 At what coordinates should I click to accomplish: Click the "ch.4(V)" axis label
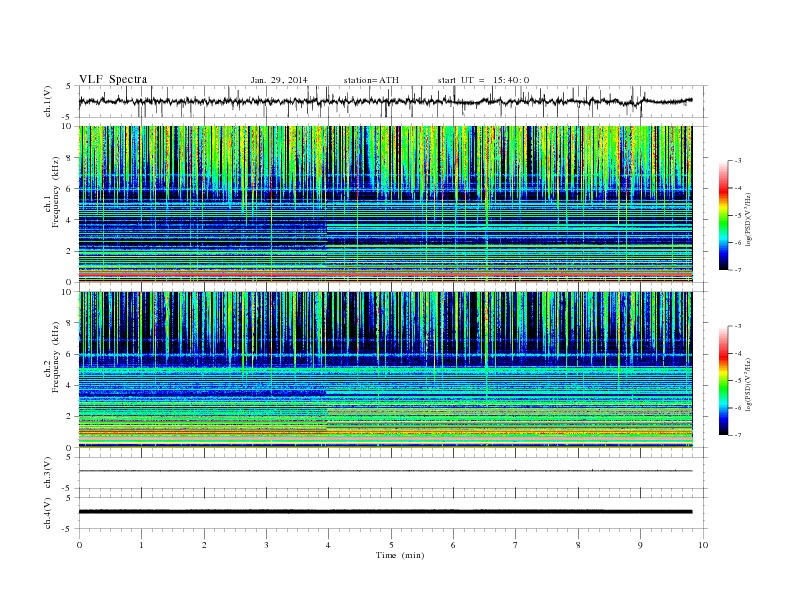tap(48, 513)
